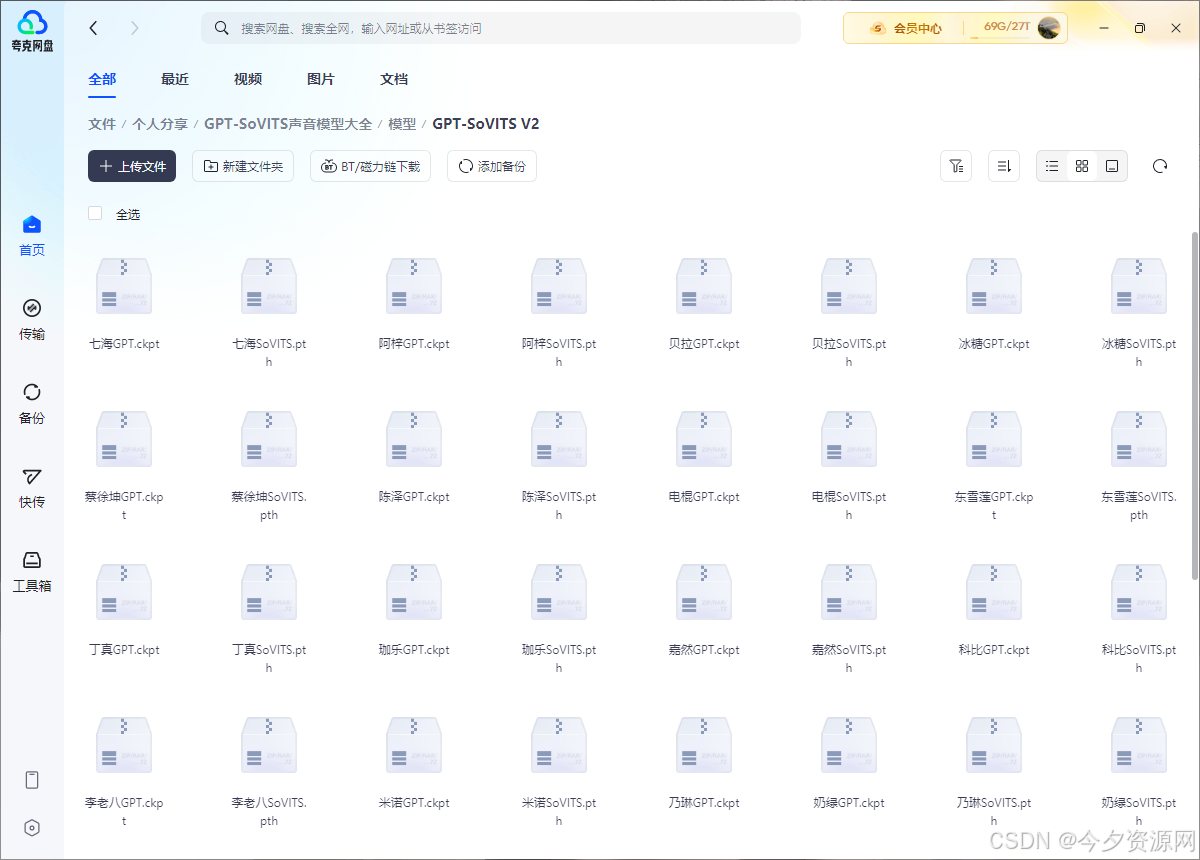Select the 科比GPT.ckpt file icon
Viewport: 1200px width, 860px height.
pyautogui.click(x=994, y=592)
